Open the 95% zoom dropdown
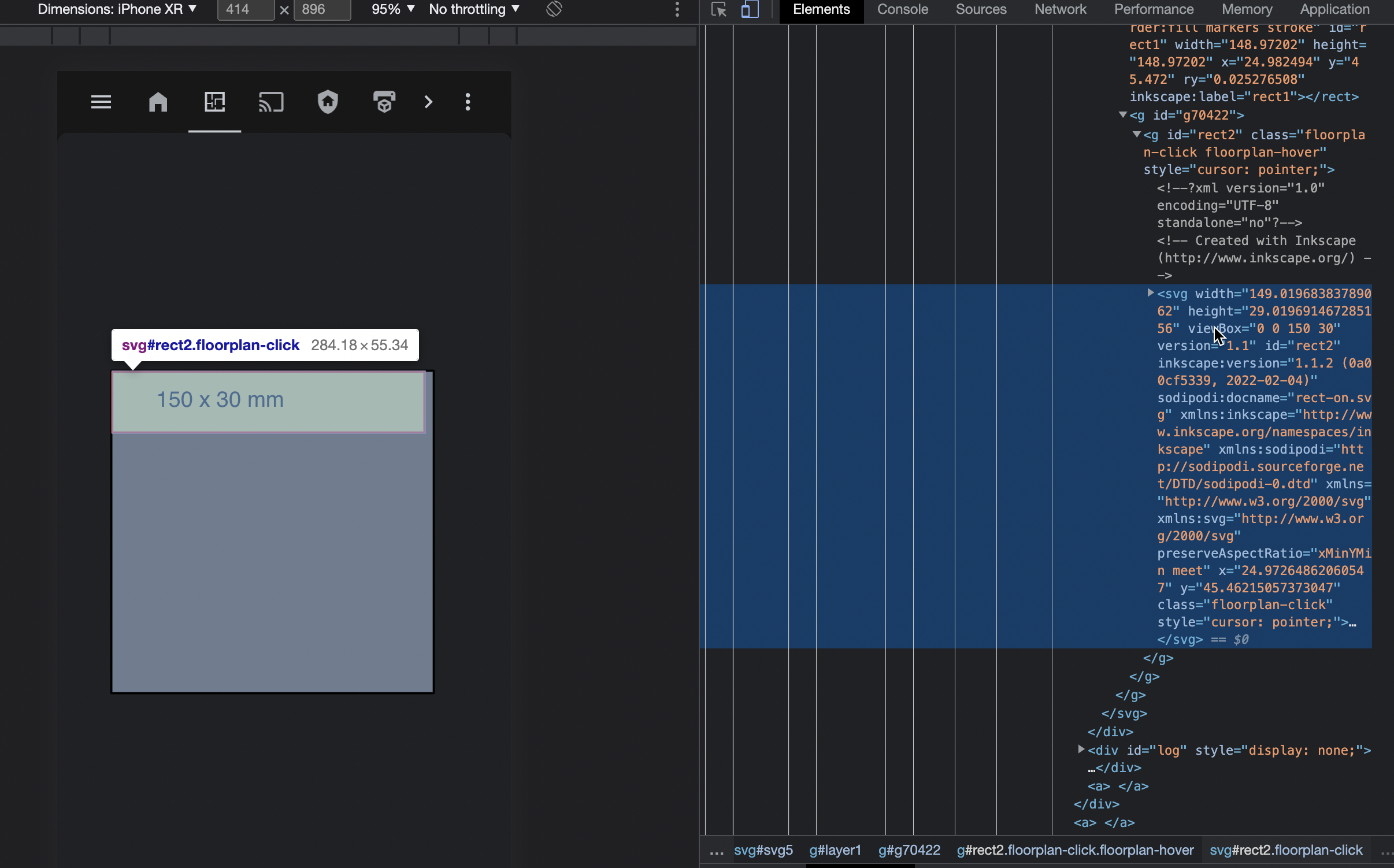Screen dimensions: 1394x868 (393, 9)
